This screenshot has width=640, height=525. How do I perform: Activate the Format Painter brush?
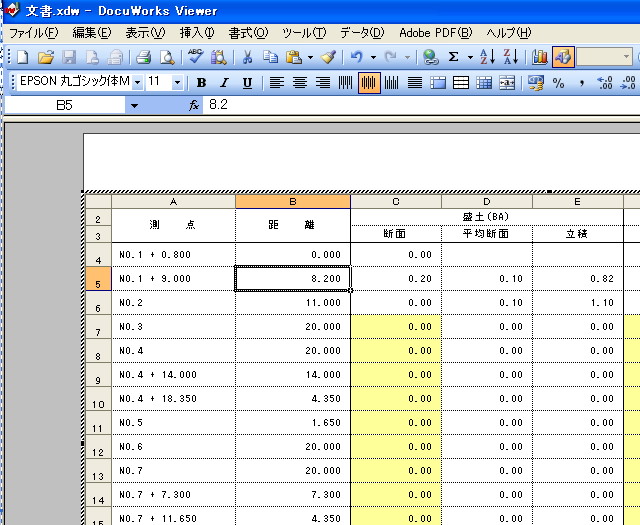click(x=329, y=57)
